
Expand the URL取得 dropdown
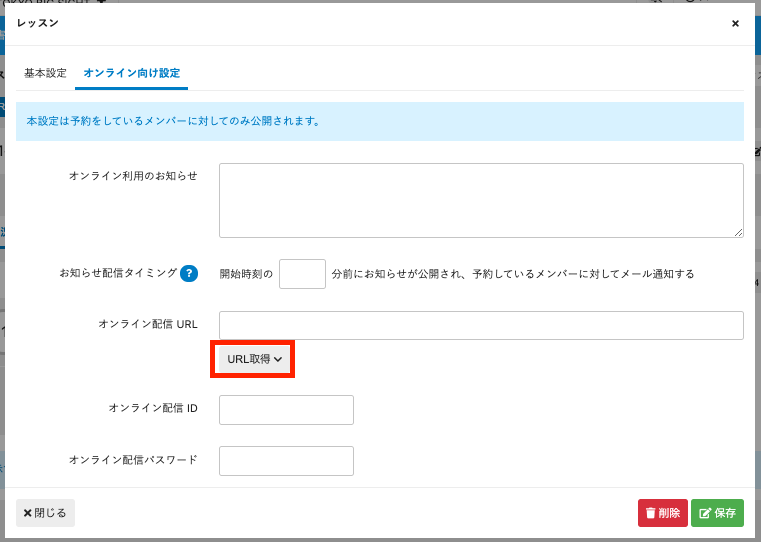[255, 359]
